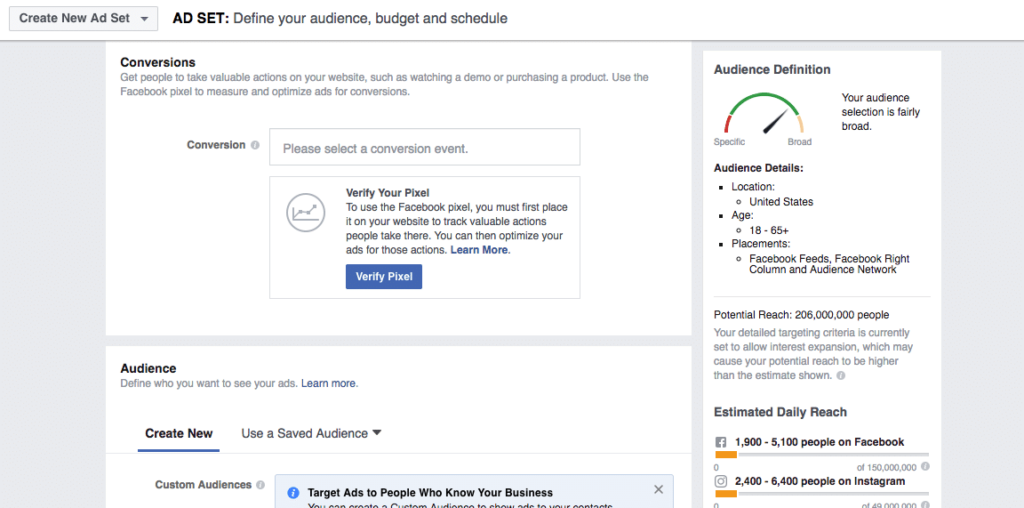Click the Audience Definition heading

click(772, 70)
